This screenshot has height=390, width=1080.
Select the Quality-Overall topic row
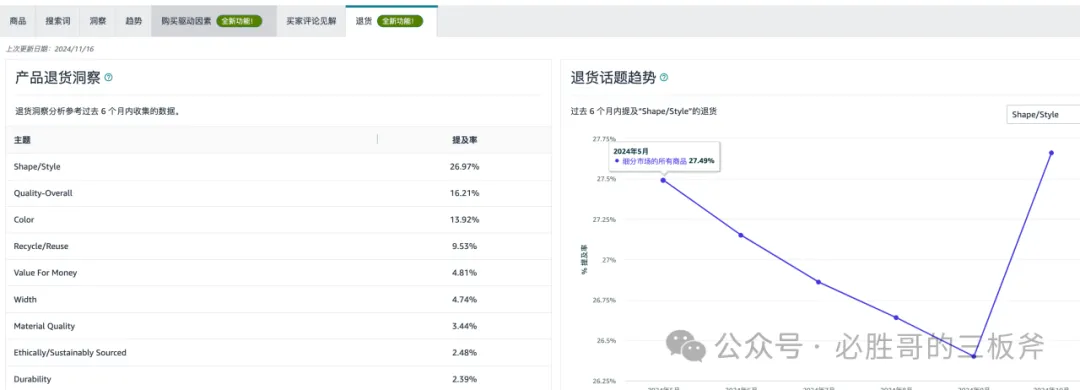click(278, 194)
